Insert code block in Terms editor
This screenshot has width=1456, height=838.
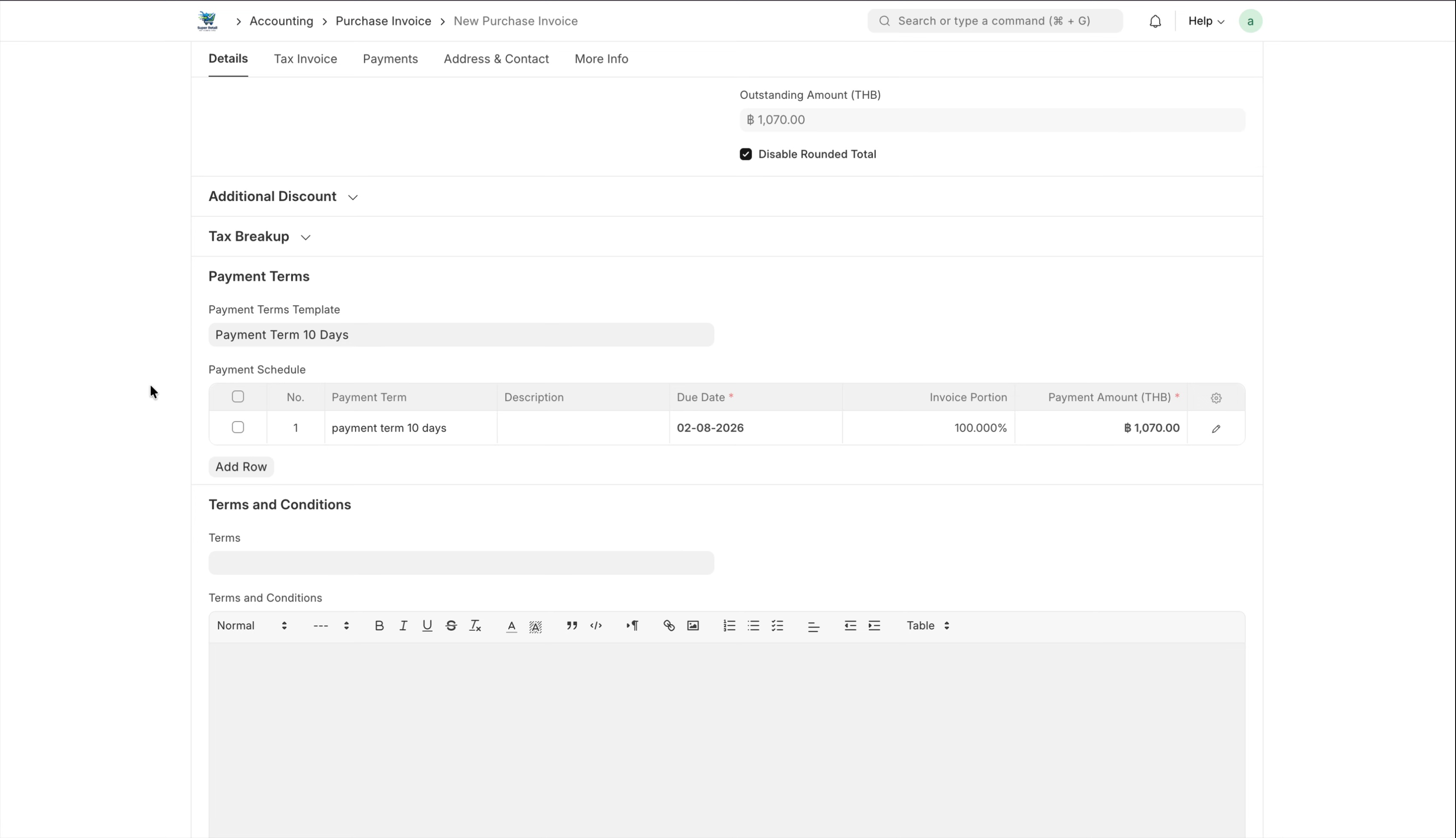click(x=596, y=626)
